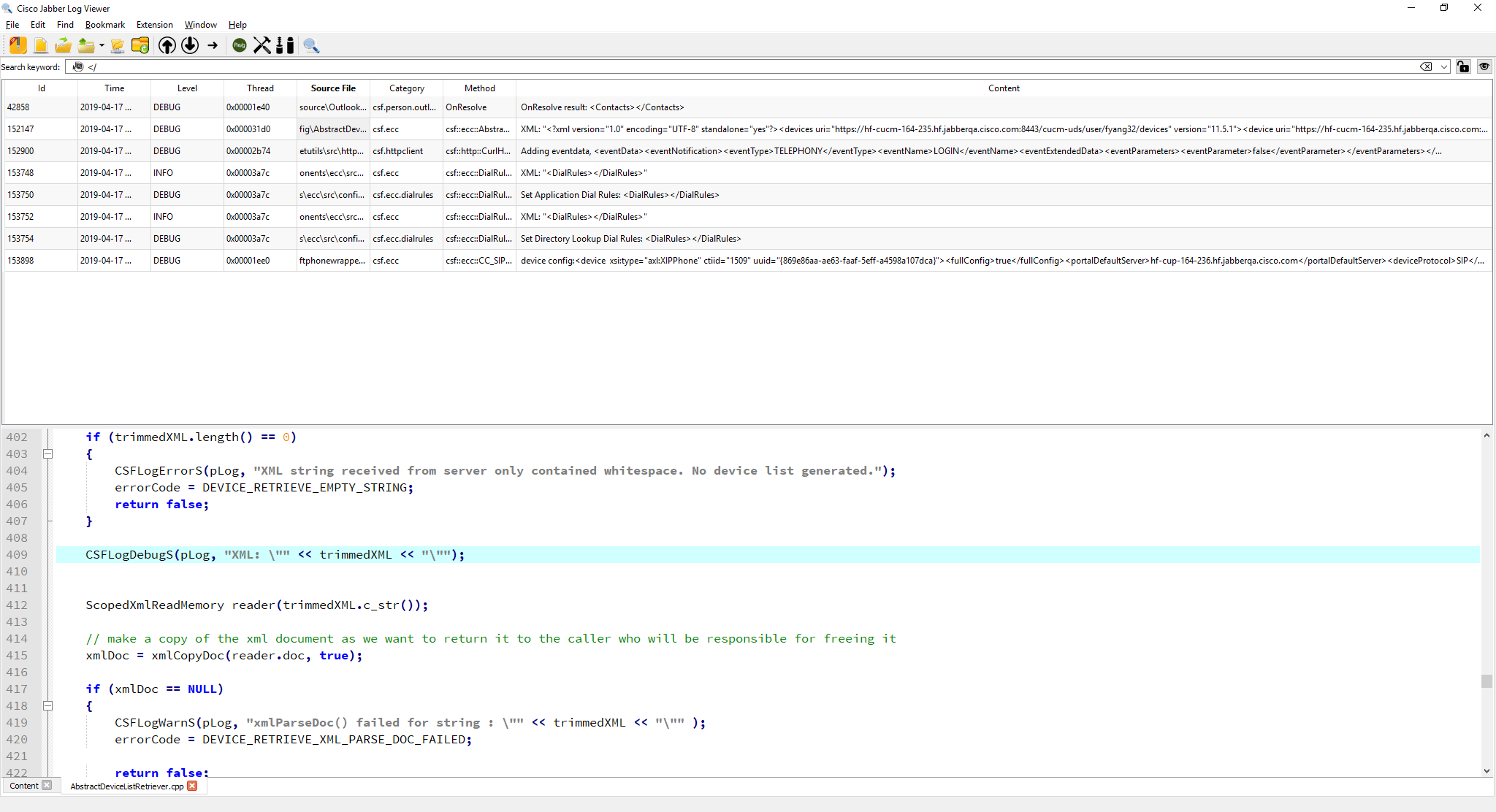1496x812 pixels.
Task: Close the Content tab
Action: coord(47,785)
